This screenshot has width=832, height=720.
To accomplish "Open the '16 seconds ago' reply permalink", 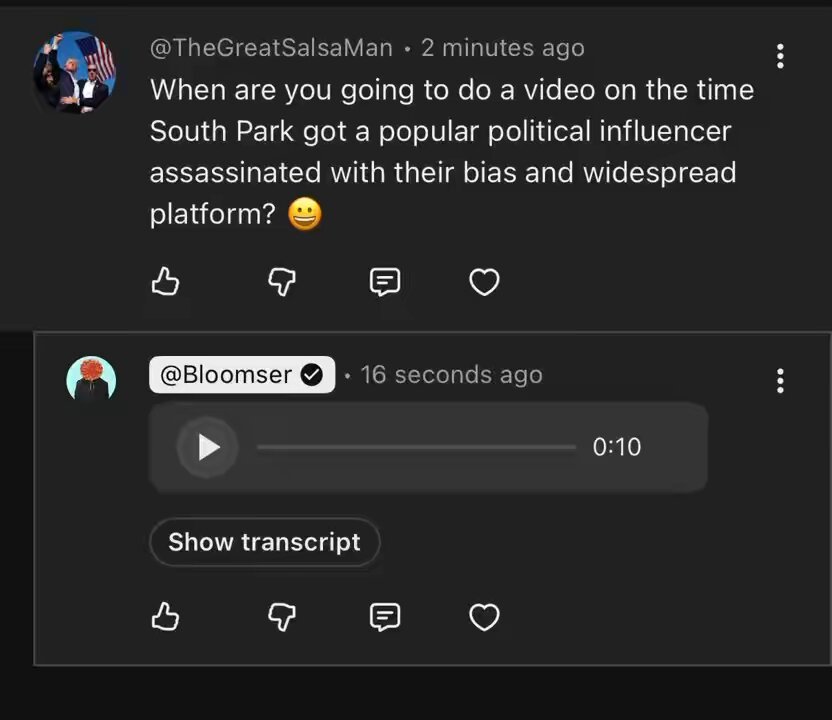I will [x=452, y=375].
